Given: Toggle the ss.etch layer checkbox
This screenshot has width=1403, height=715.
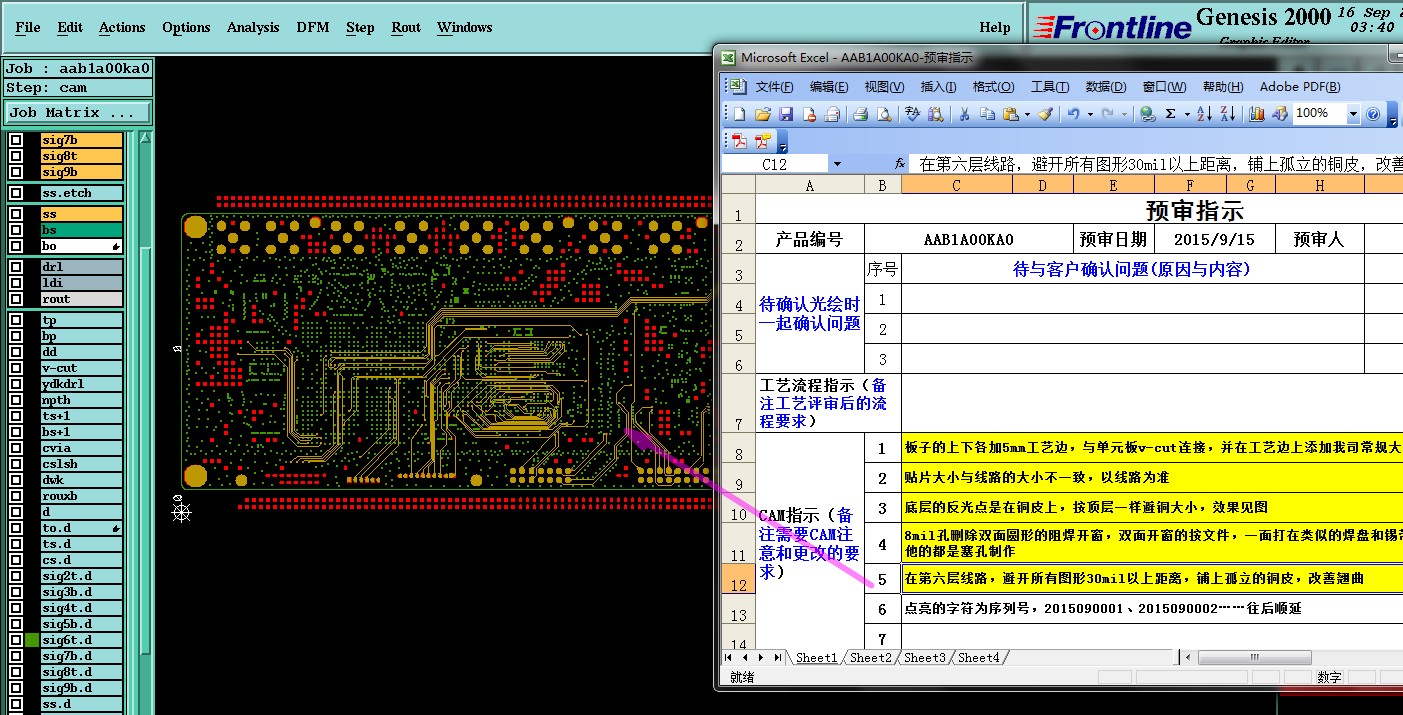Looking at the screenshot, I should 16,193.
